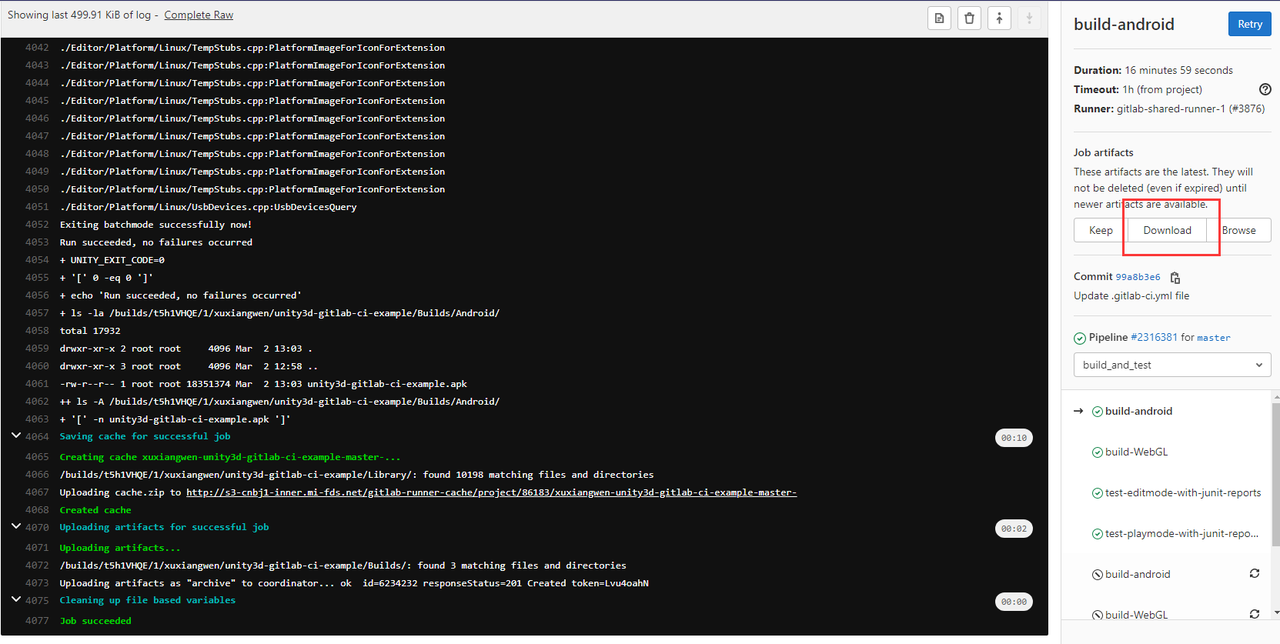Collapse the Uploading artifacts for successful job section
The height and width of the screenshot is (644, 1280).
click(15, 526)
